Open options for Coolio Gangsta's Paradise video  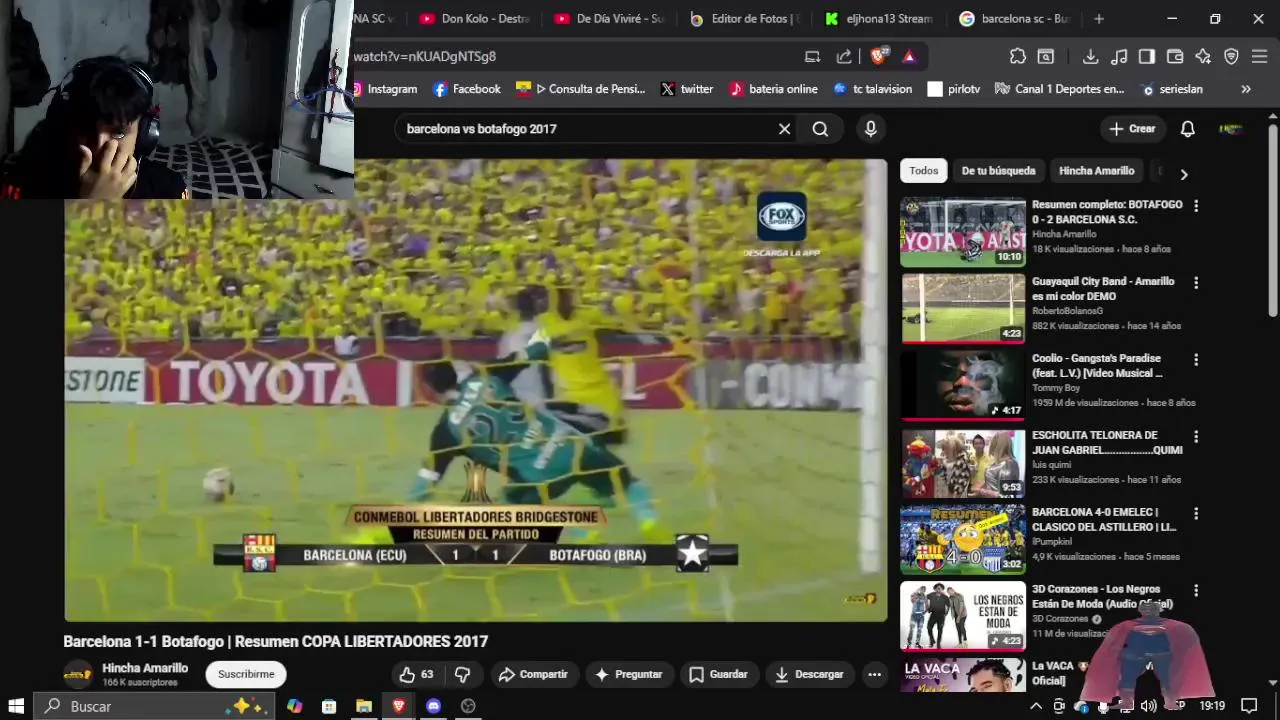[x=1196, y=359]
